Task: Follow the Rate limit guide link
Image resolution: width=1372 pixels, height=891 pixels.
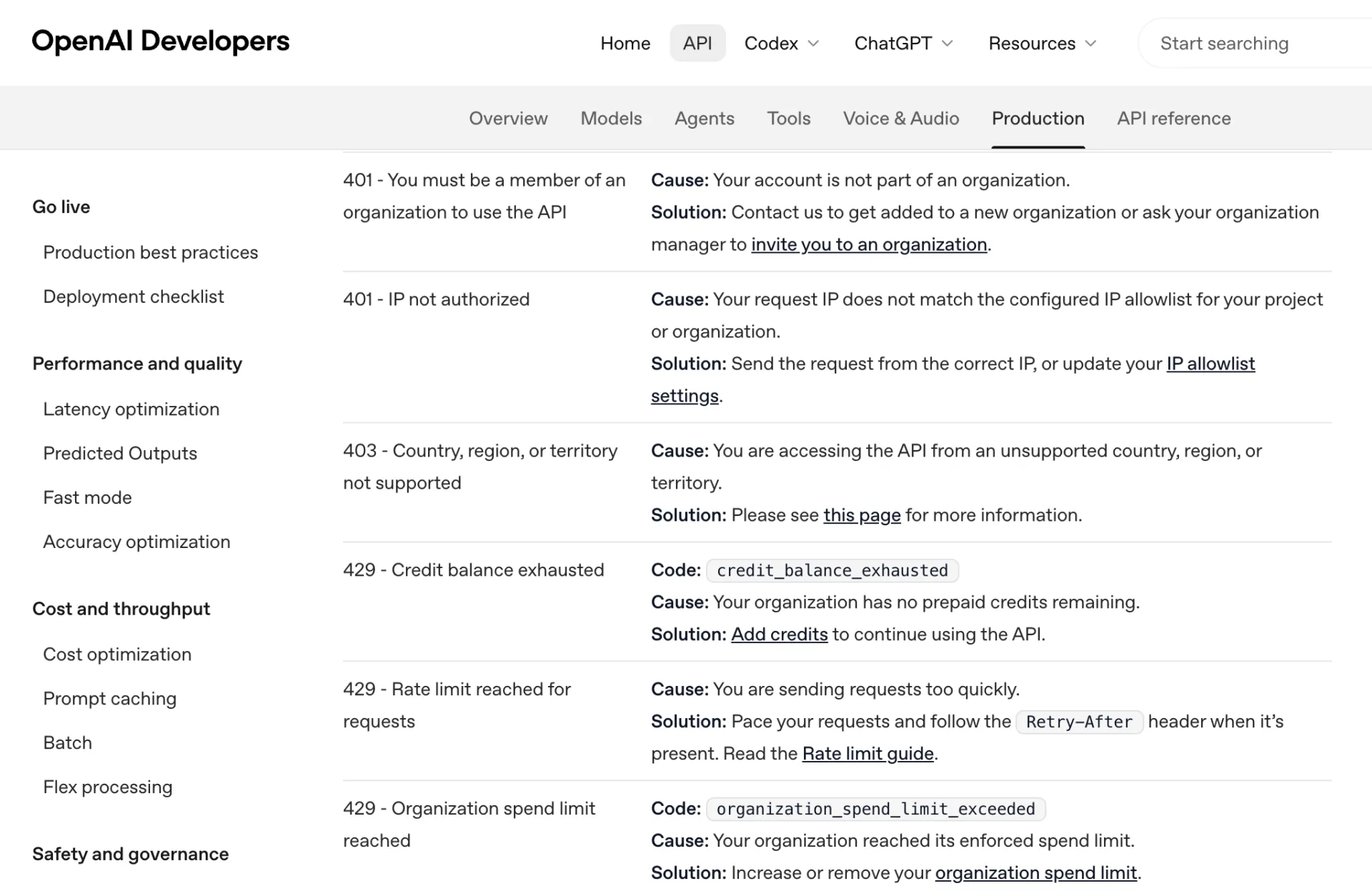Action: tap(868, 754)
